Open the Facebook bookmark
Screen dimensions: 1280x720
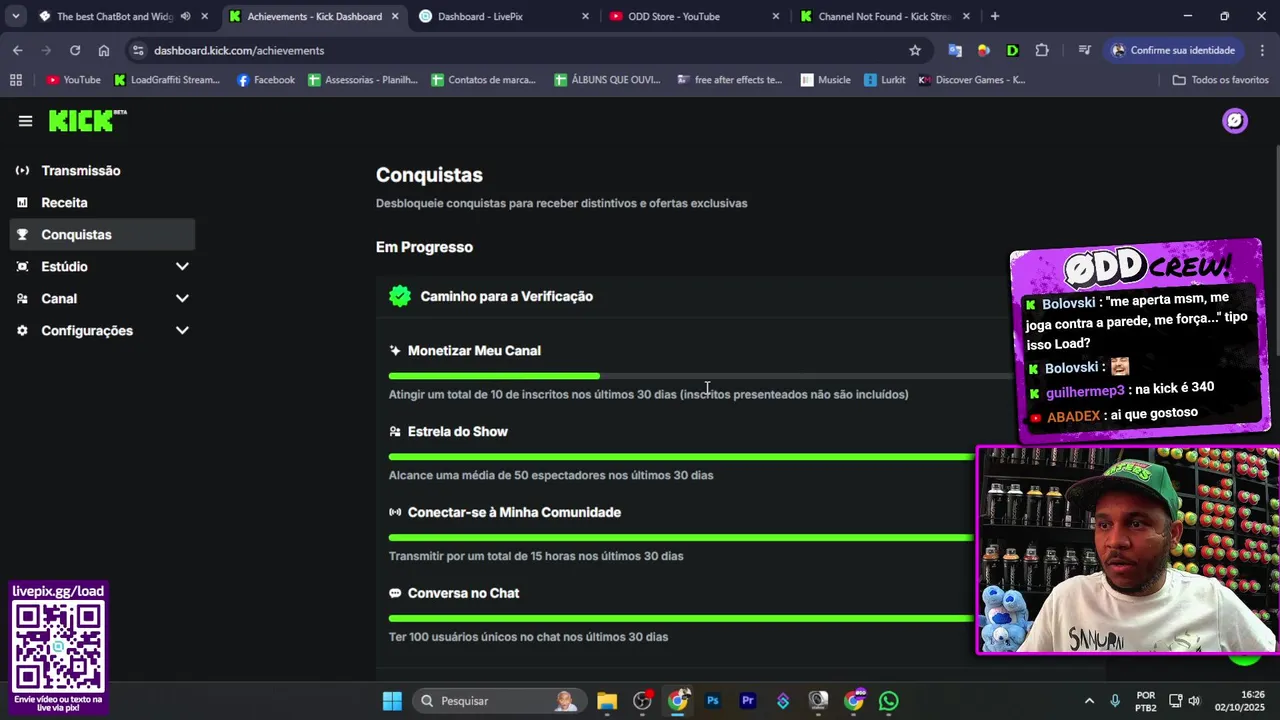coord(265,80)
